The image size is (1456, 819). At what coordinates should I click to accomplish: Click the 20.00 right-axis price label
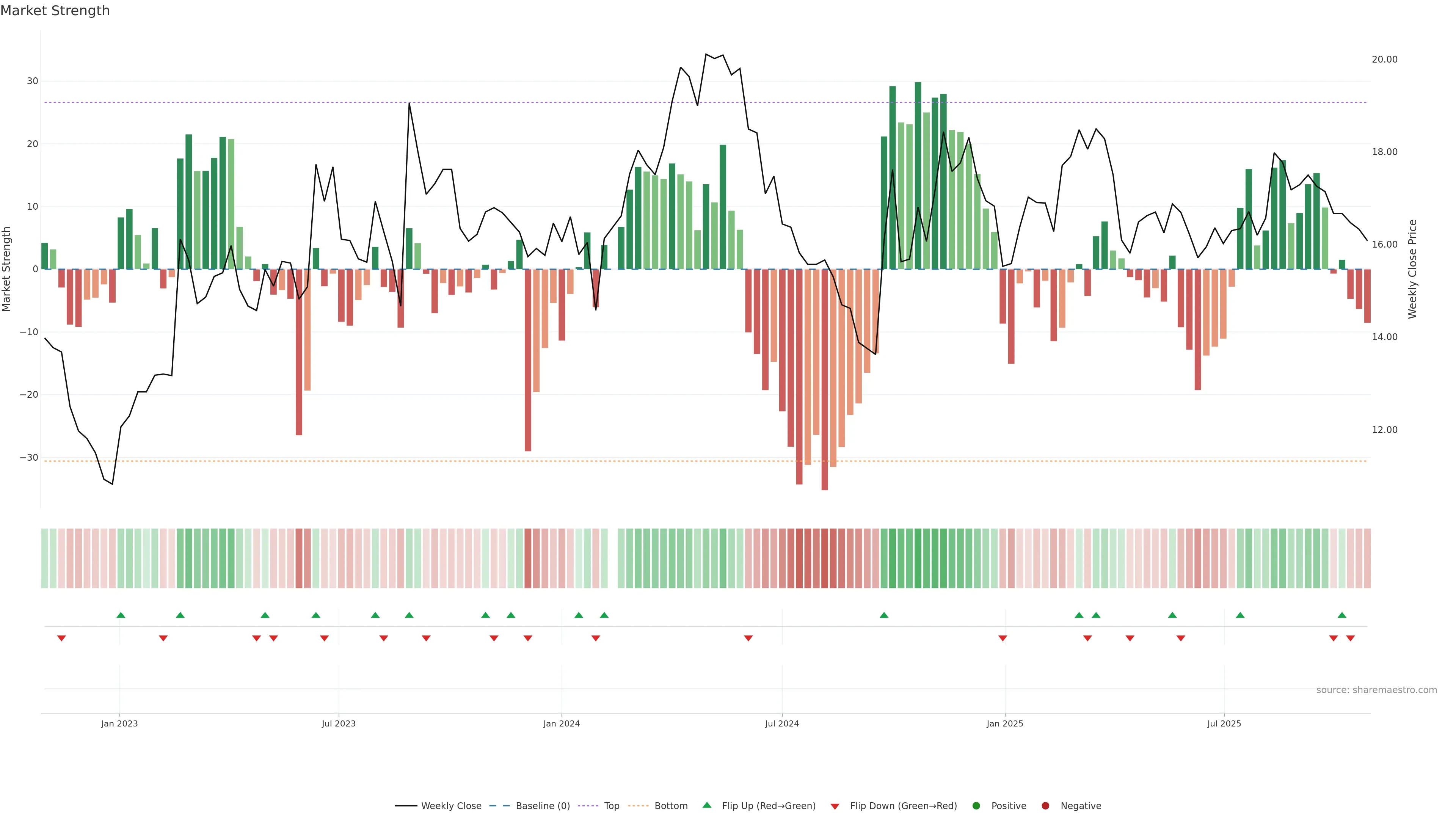point(1384,60)
